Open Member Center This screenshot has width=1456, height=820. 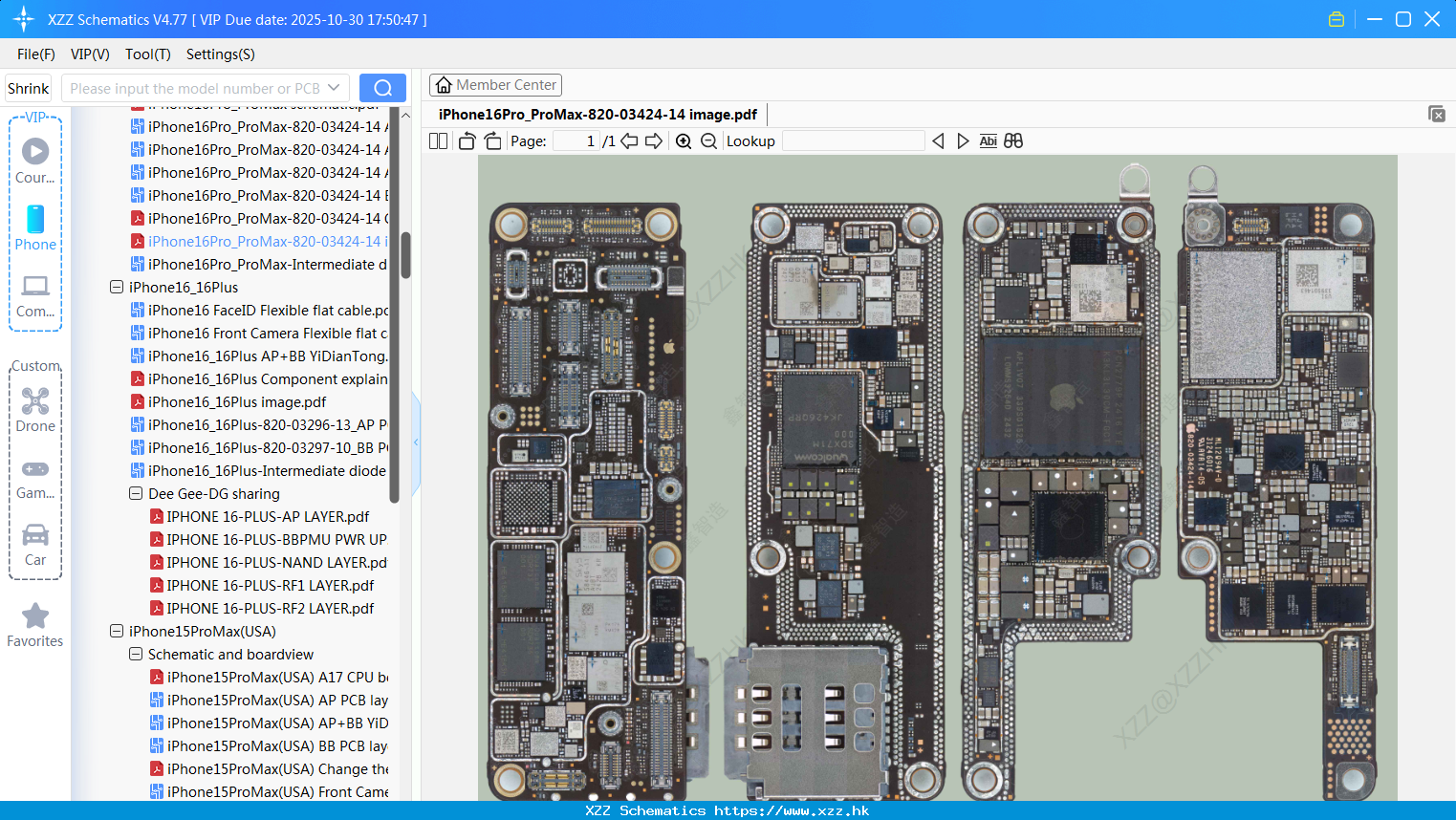click(x=495, y=85)
